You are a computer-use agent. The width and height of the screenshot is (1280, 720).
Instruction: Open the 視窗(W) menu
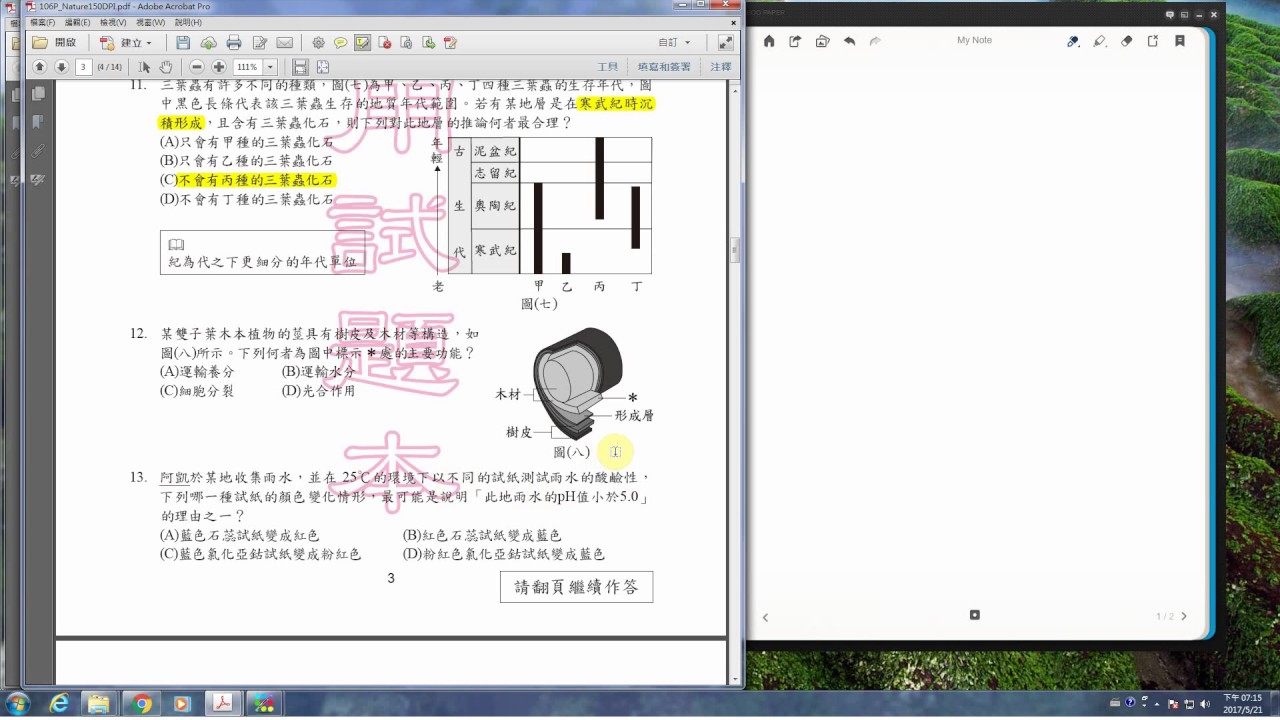(x=150, y=22)
